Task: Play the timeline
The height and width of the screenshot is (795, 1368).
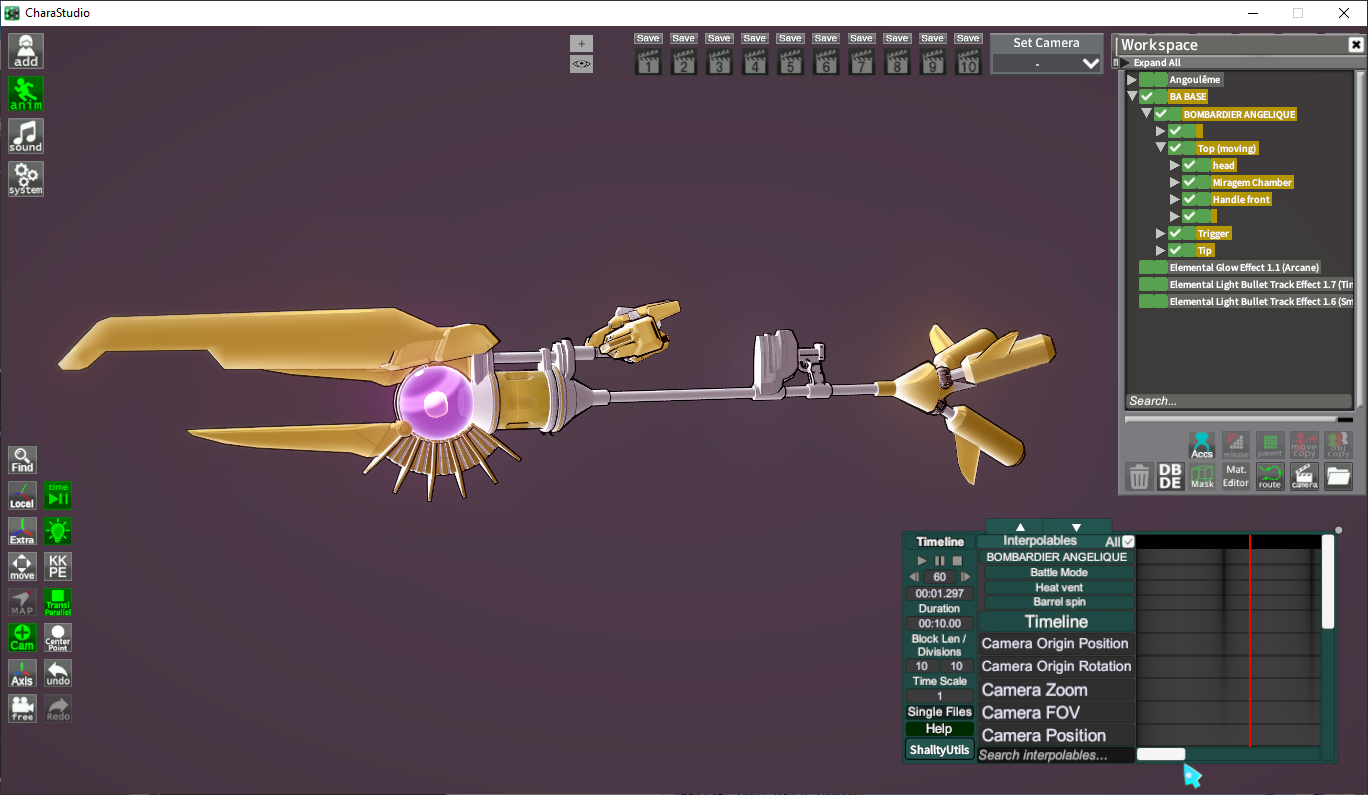Action: [923, 561]
